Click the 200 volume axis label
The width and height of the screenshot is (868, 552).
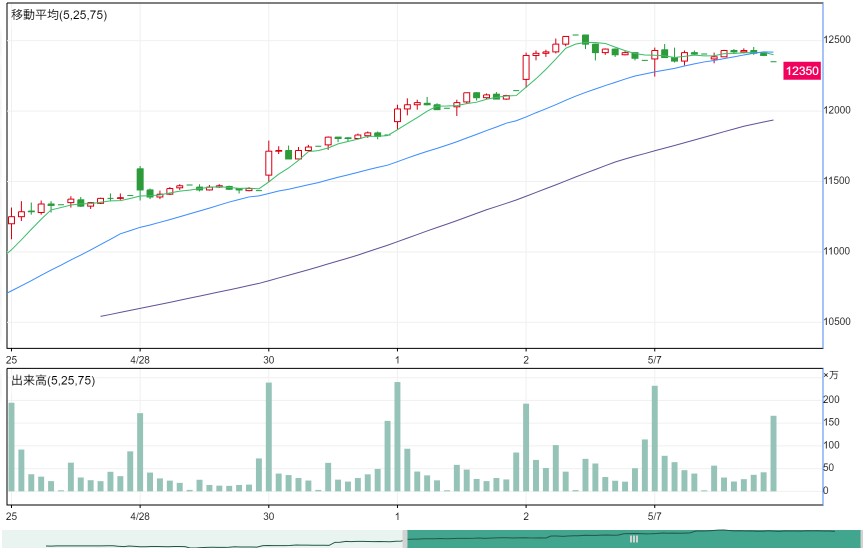click(x=831, y=399)
